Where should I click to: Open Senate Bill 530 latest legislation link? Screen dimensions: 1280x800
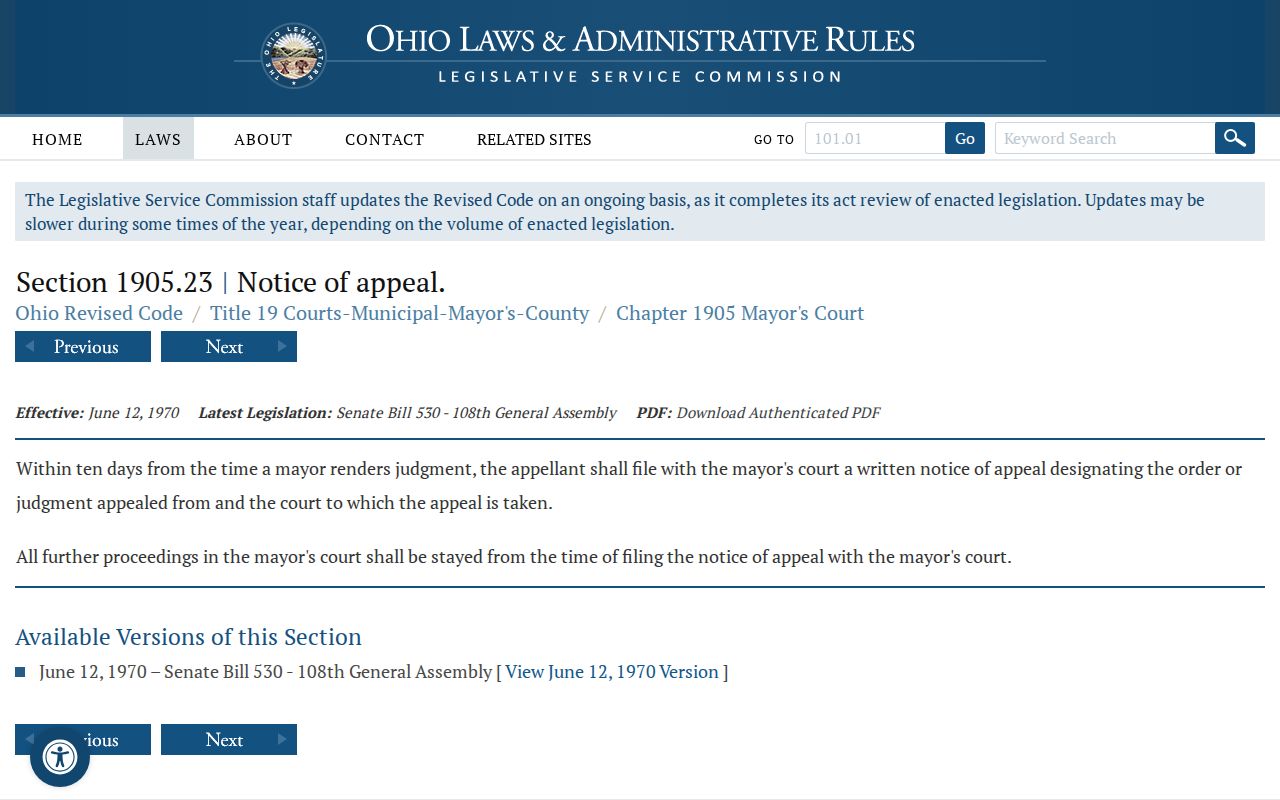[x=476, y=412]
